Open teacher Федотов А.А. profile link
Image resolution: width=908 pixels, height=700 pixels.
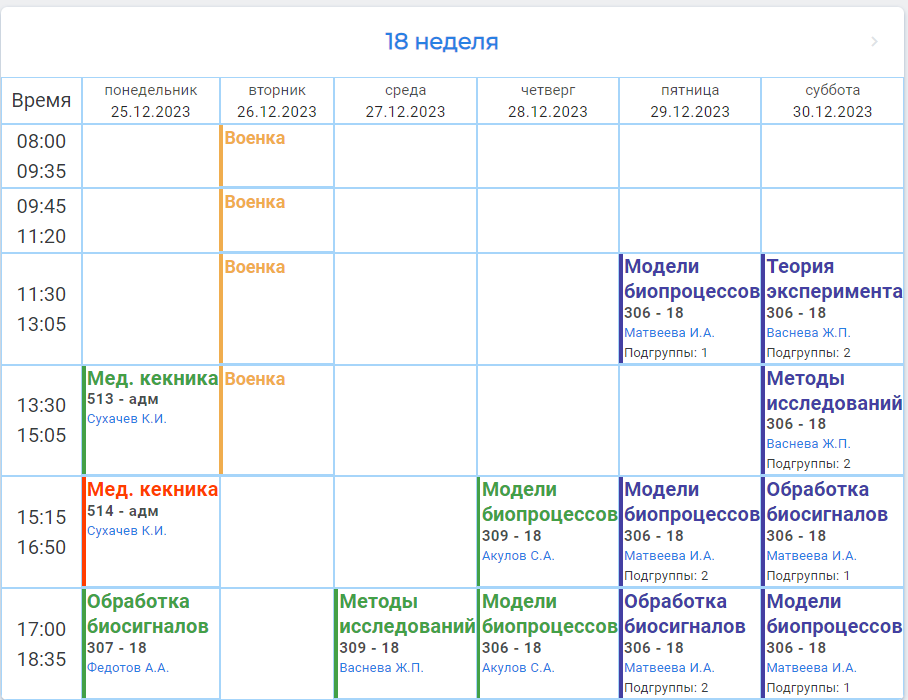click(128, 668)
